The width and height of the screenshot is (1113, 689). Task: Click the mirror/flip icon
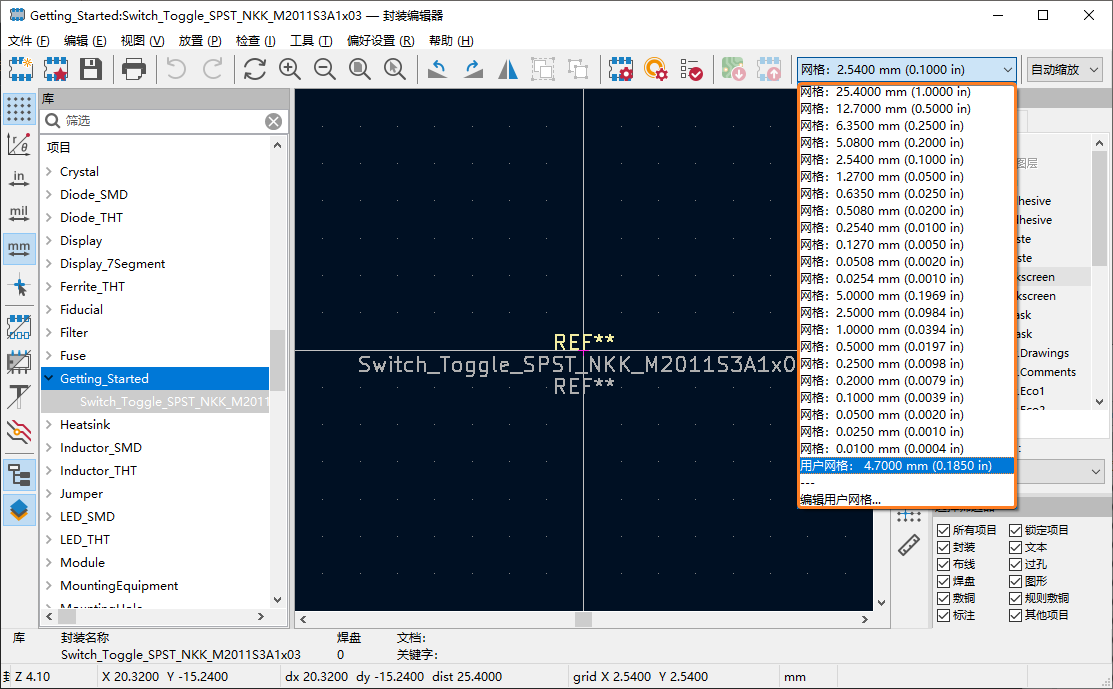point(508,70)
